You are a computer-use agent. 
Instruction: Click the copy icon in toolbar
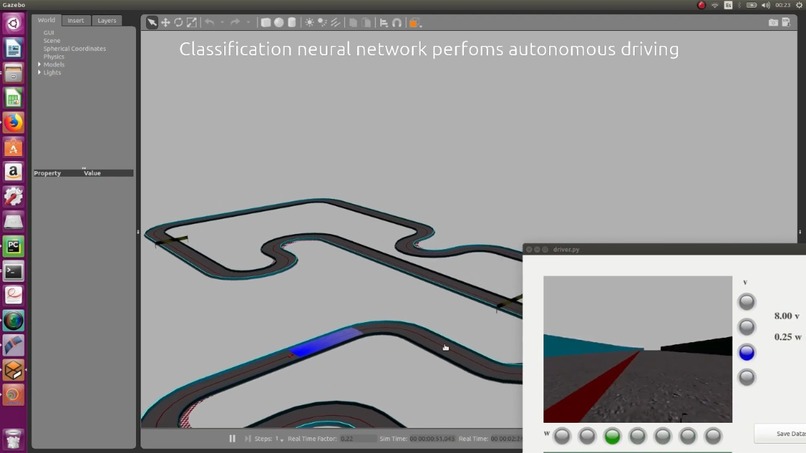click(353, 23)
